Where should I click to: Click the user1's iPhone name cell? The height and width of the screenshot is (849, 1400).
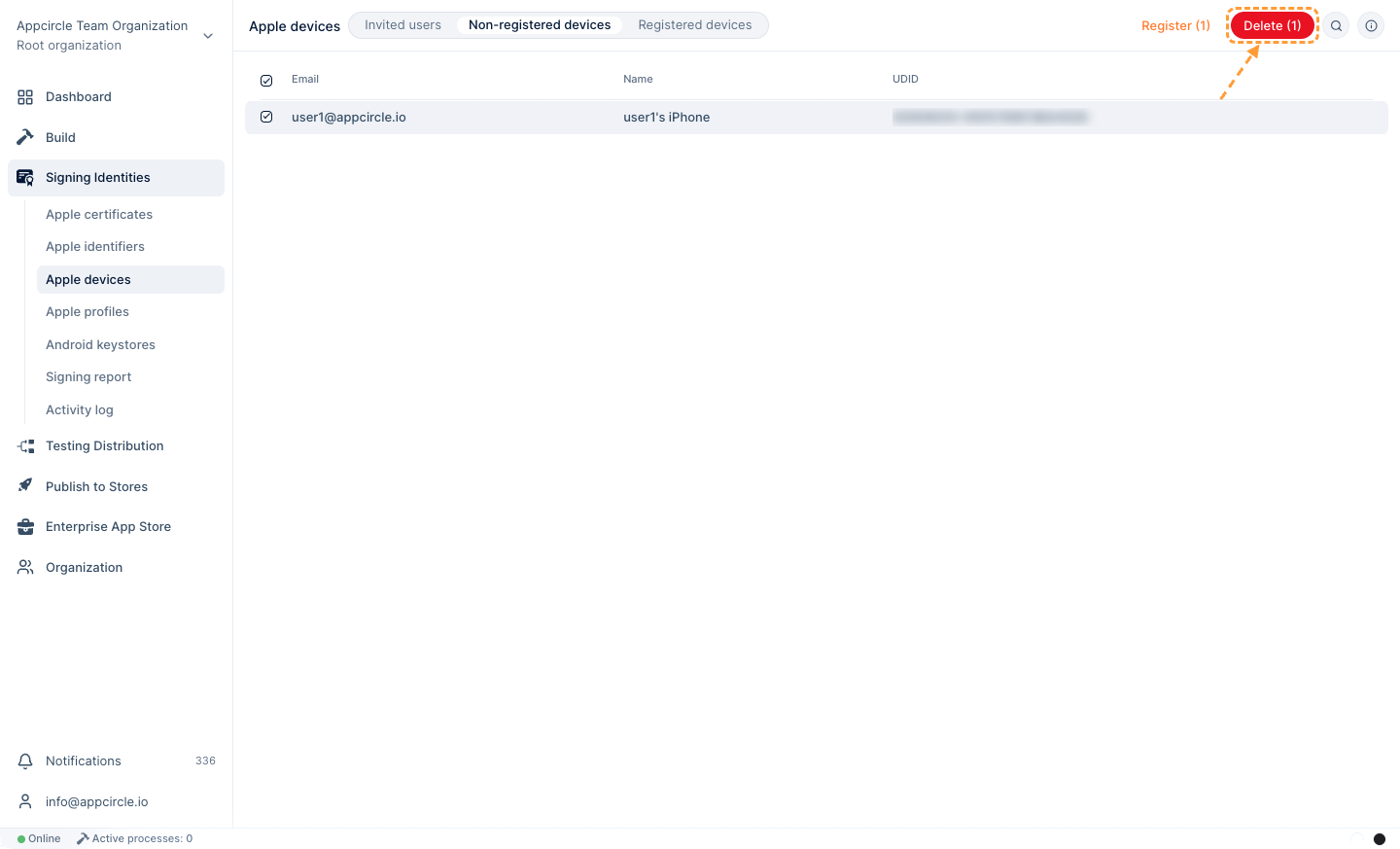point(667,118)
